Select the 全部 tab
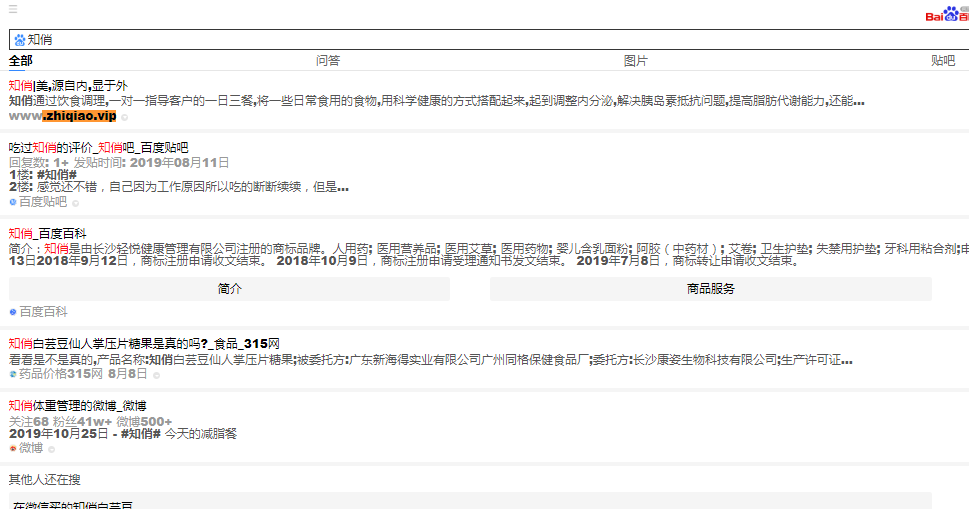Screen dimensions: 969x509 click(20, 61)
